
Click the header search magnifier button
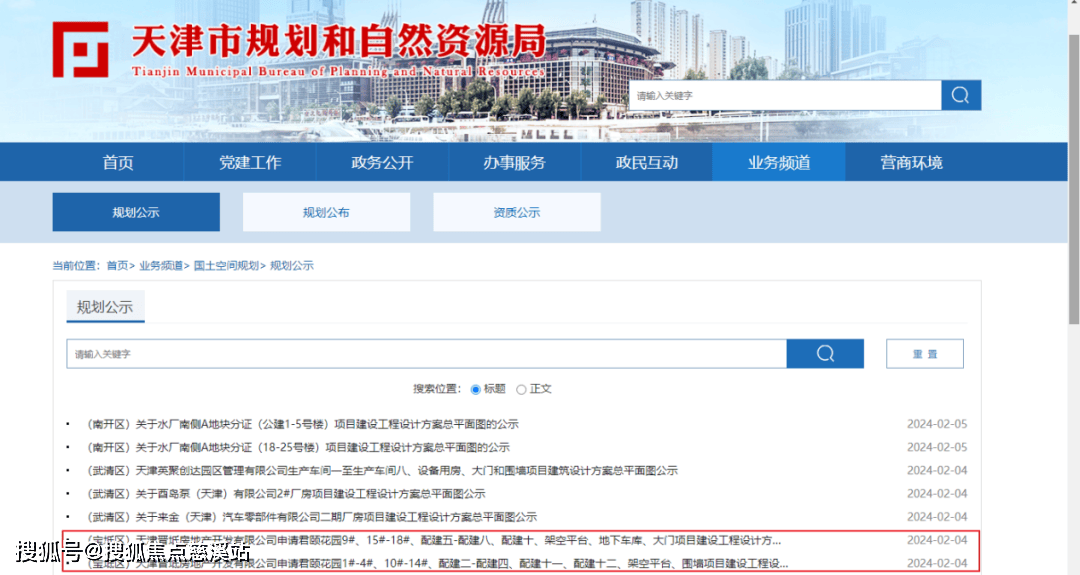(x=961, y=95)
